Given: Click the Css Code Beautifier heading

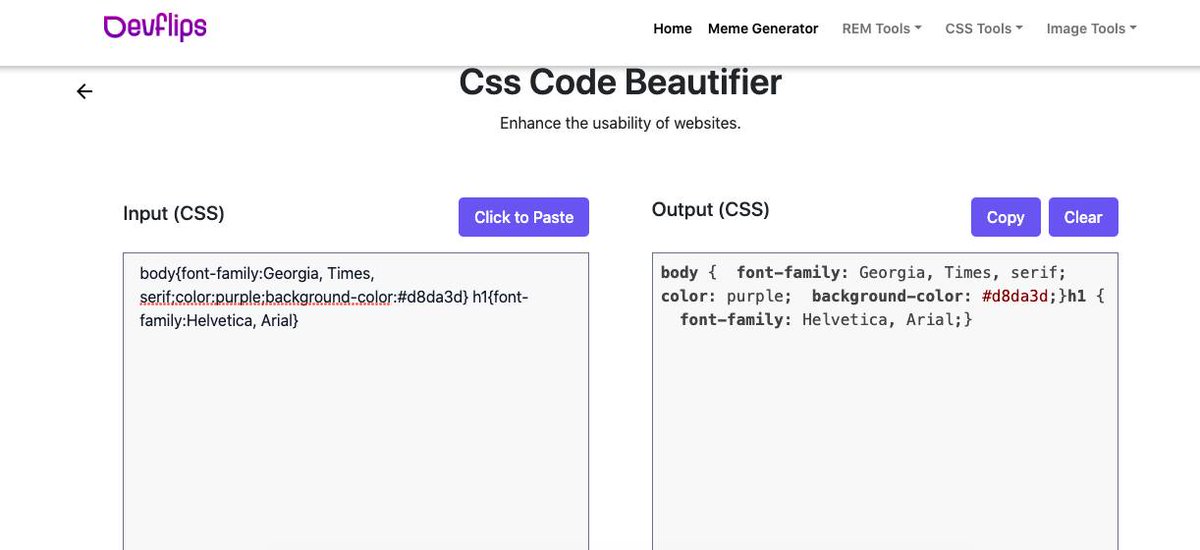Looking at the screenshot, I should [x=620, y=82].
